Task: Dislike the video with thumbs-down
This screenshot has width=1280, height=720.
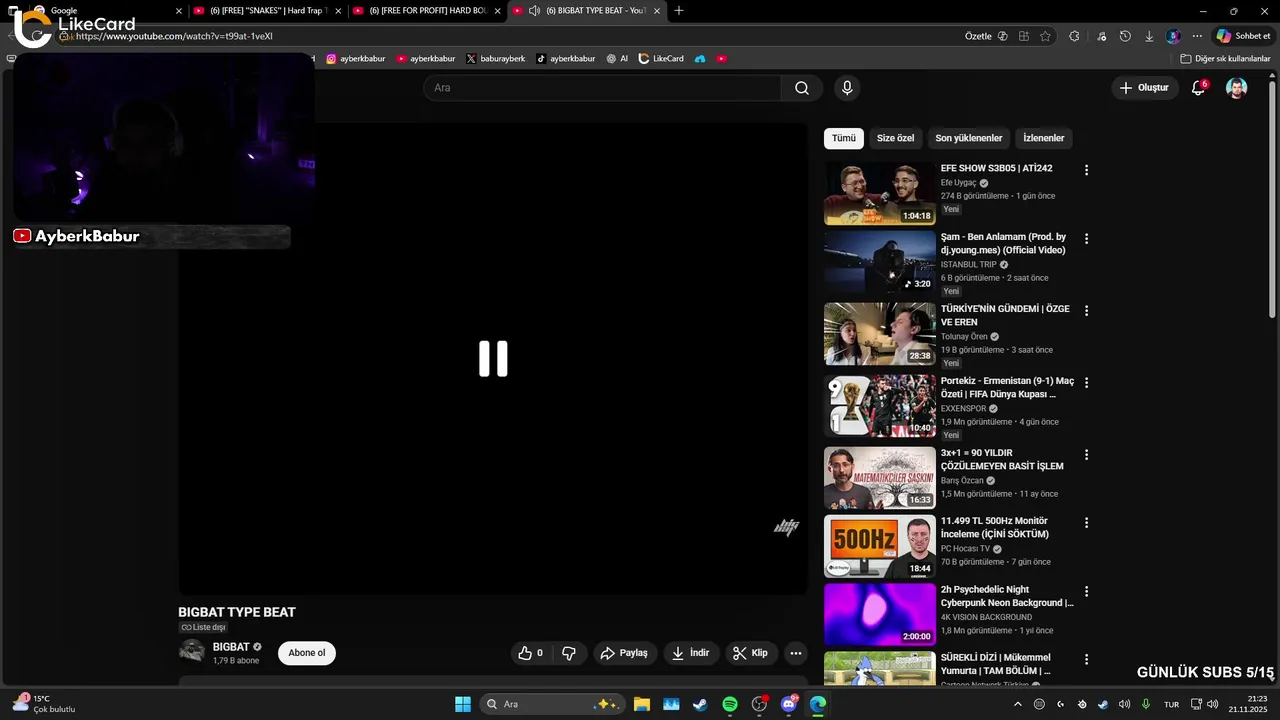Action: [569, 653]
